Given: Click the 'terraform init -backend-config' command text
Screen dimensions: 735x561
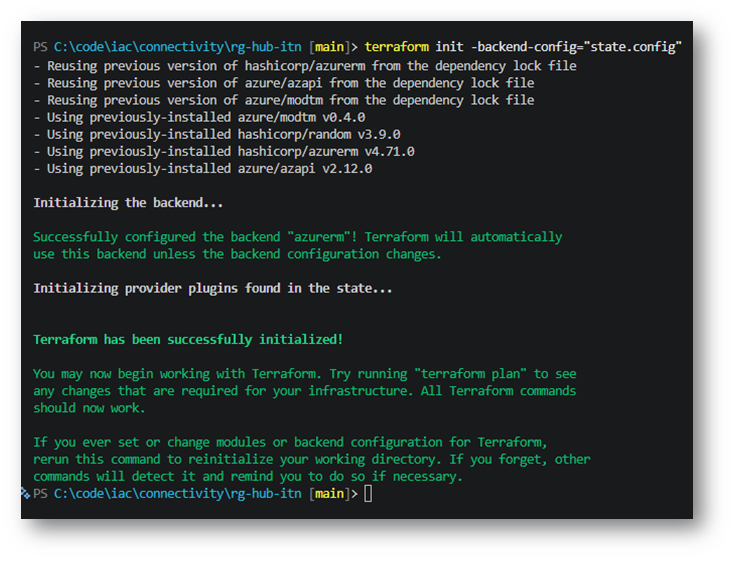Looking at the screenshot, I should click(x=523, y=47).
